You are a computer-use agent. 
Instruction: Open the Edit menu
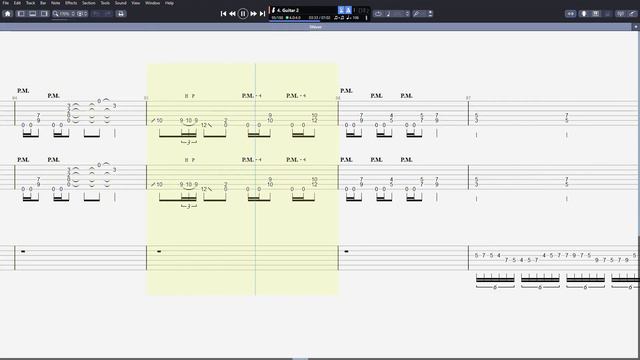[x=17, y=3]
